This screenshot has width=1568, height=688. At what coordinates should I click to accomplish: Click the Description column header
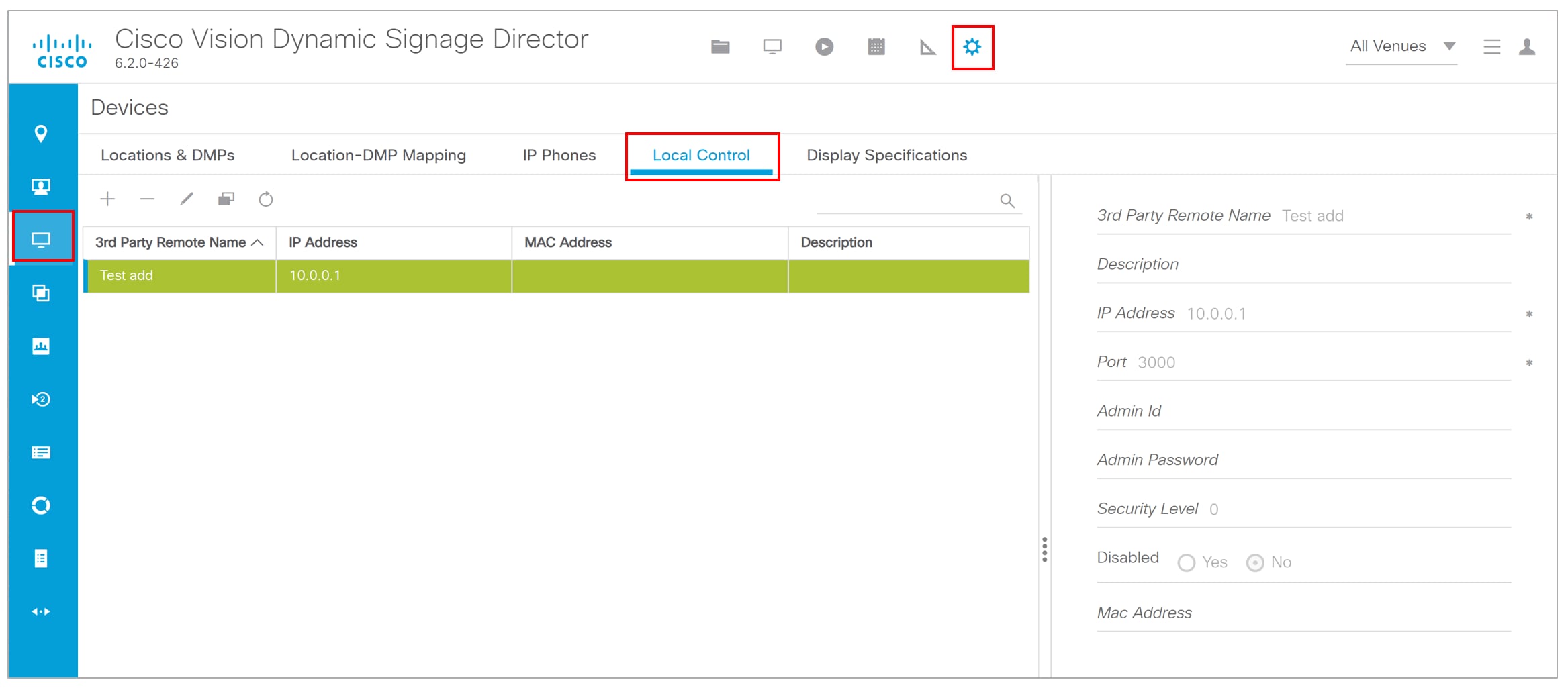(x=909, y=242)
